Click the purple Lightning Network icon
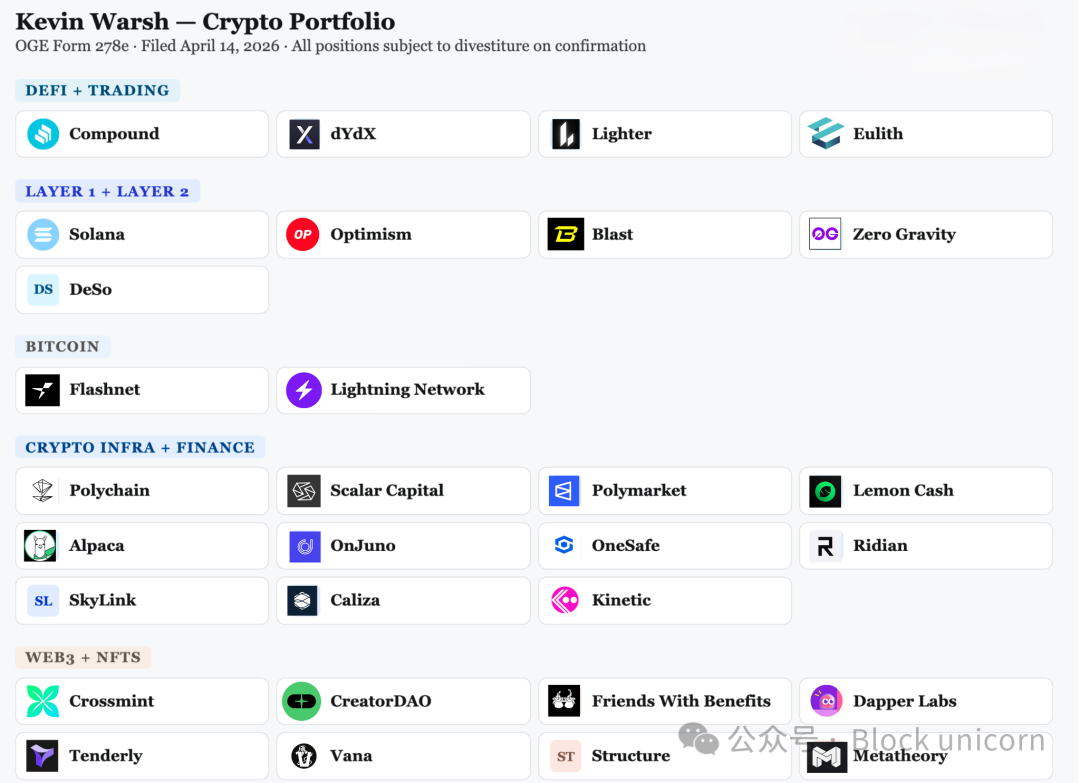Viewport: 1080px width, 783px height. click(304, 390)
